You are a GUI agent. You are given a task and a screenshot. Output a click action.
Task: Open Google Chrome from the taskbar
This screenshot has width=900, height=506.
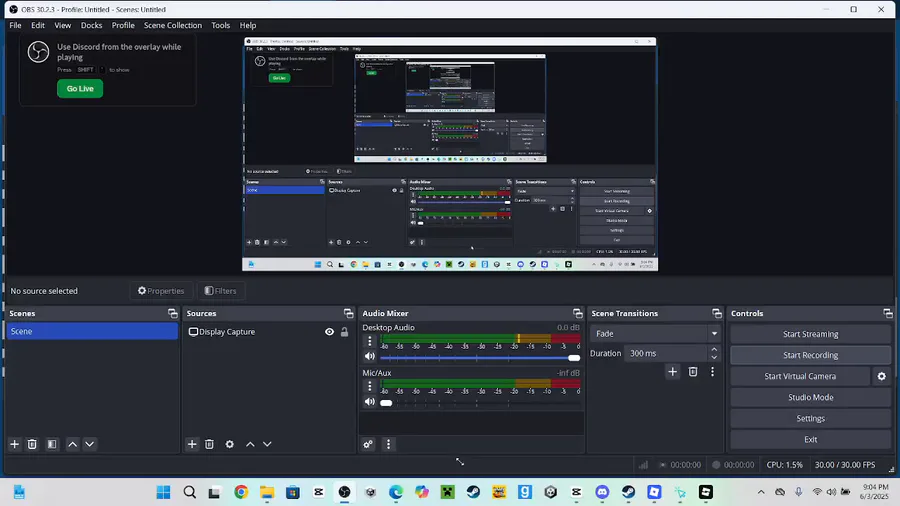[240, 492]
